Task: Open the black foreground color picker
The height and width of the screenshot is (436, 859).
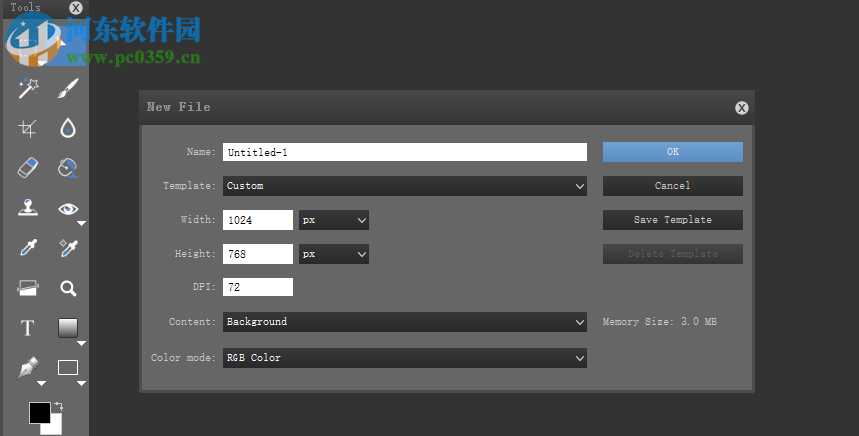Action: pos(39,413)
